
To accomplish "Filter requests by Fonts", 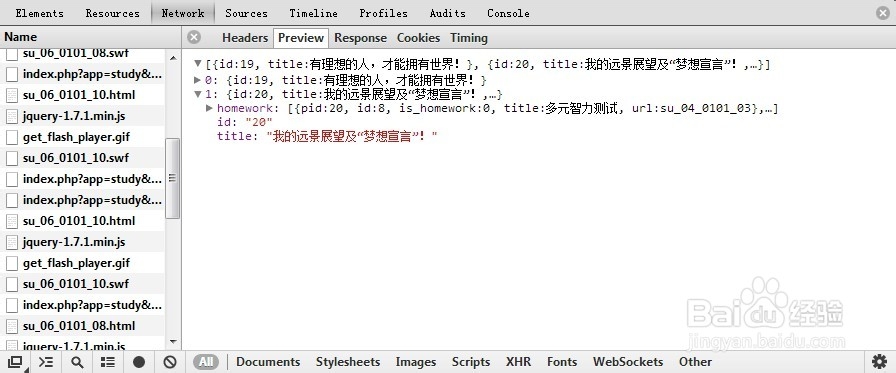I will click(562, 362).
